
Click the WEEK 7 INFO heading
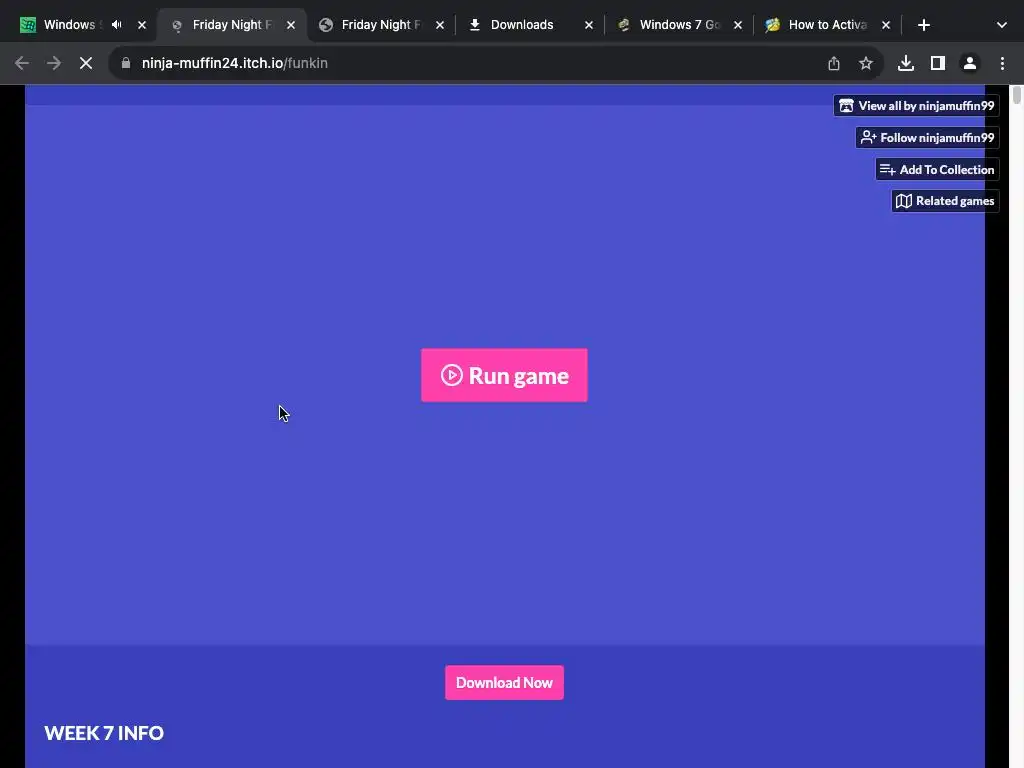(x=104, y=733)
